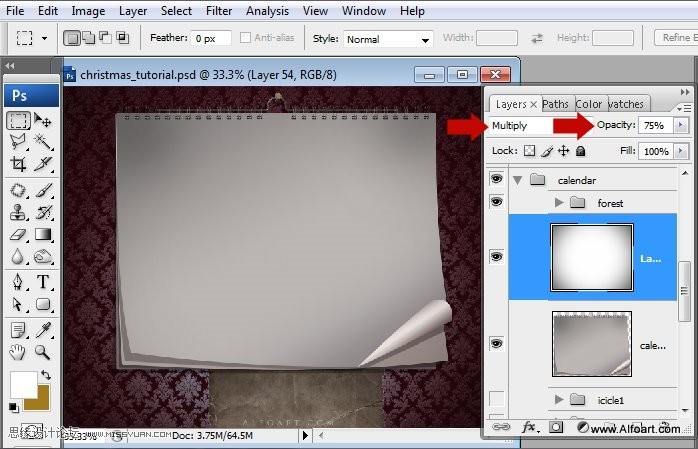Click Add layer style fx button
Screen dimensions: 698x449
point(530,428)
